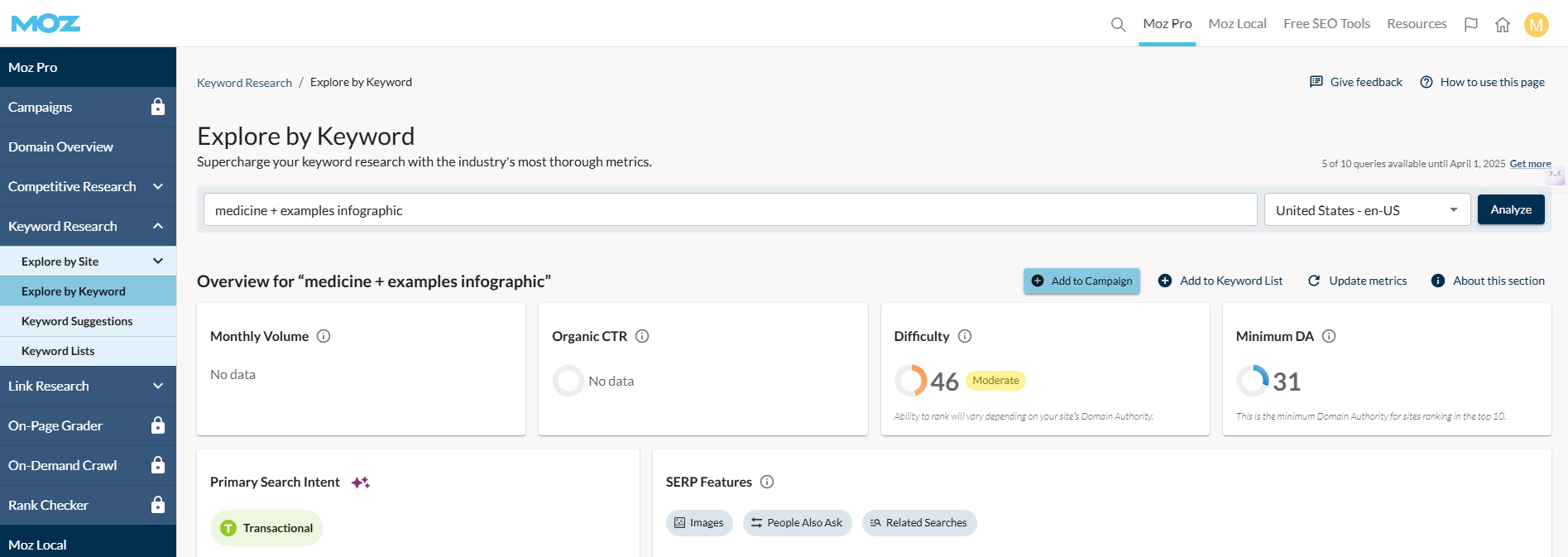Click the home icon in top bar
The image size is (1568, 557).
point(1503,25)
